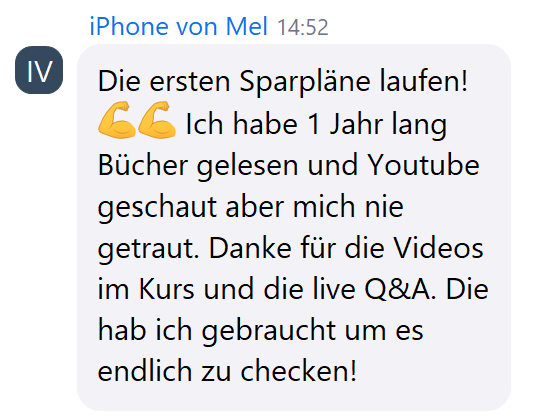Click the word endlich on last line
The height and width of the screenshot is (418, 538).
point(144,372)
